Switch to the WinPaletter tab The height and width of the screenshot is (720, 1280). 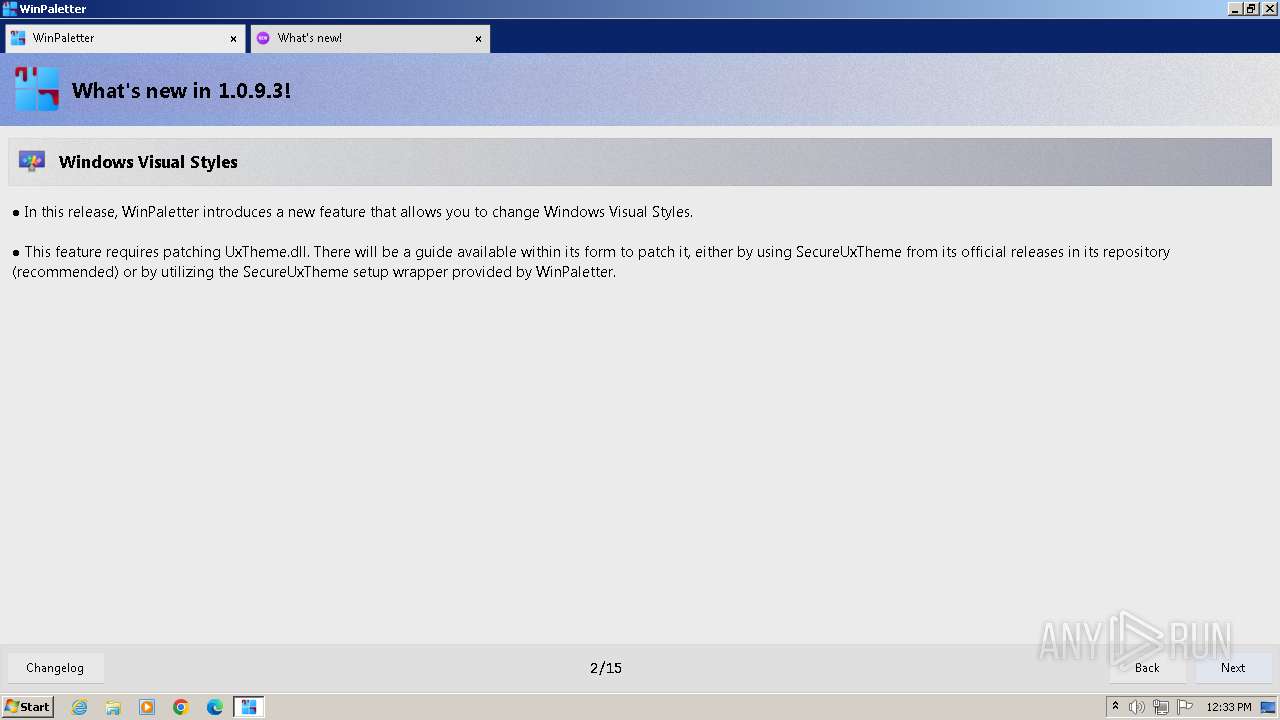tap(125, 38)
